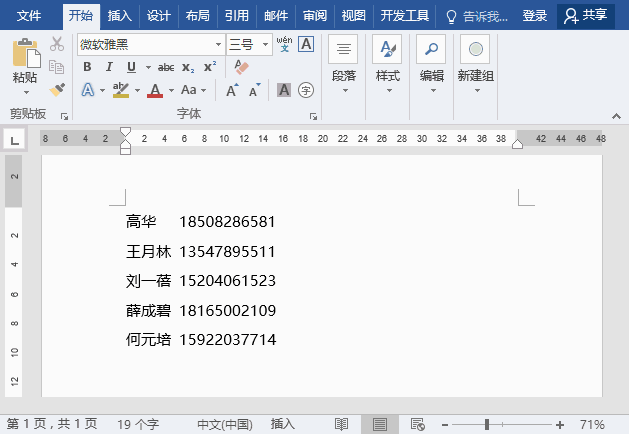Click the 共享 Share button

(x=586, y=16)
